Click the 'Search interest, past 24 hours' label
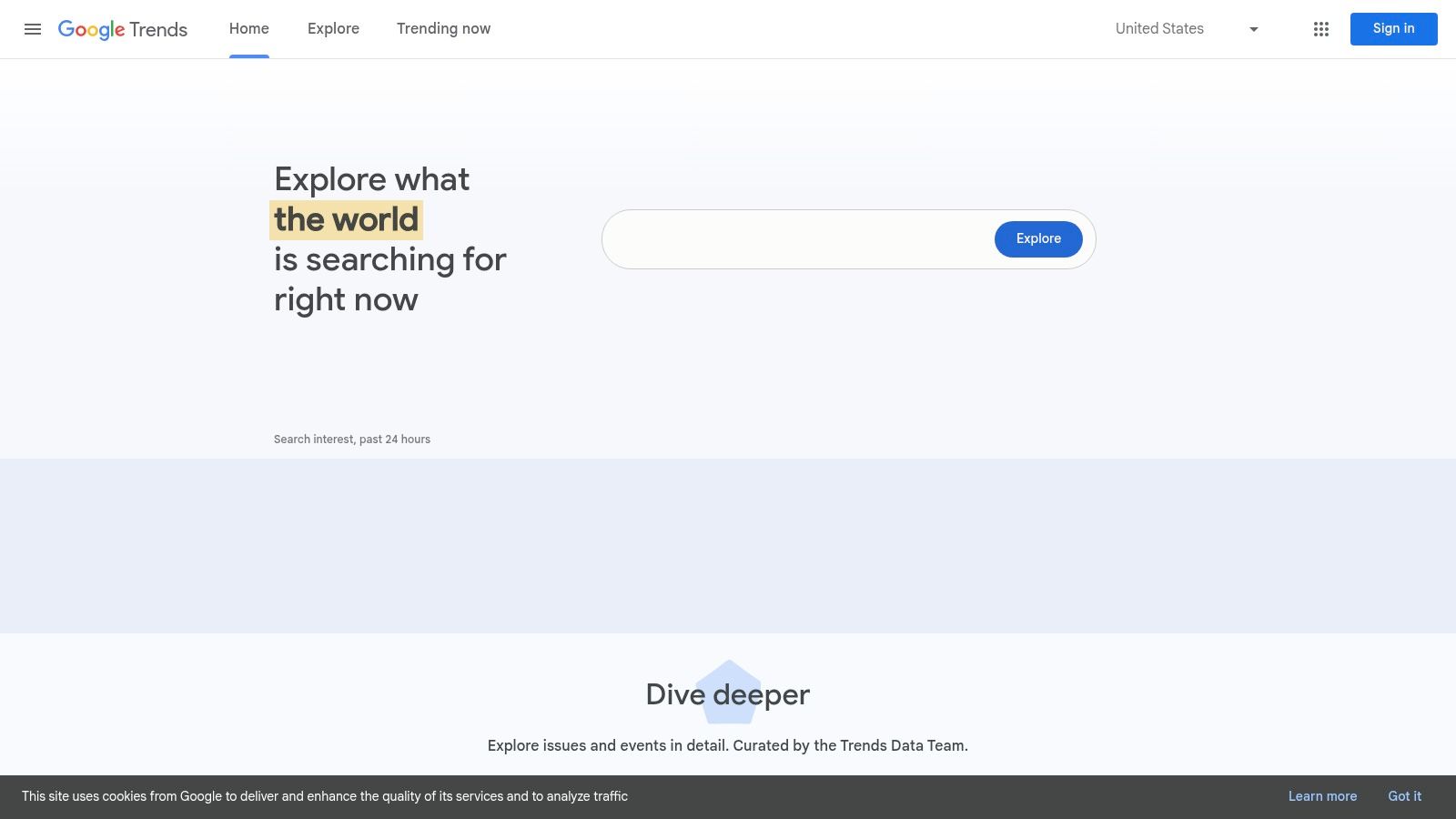1456x819 pixels. point(352,439)
